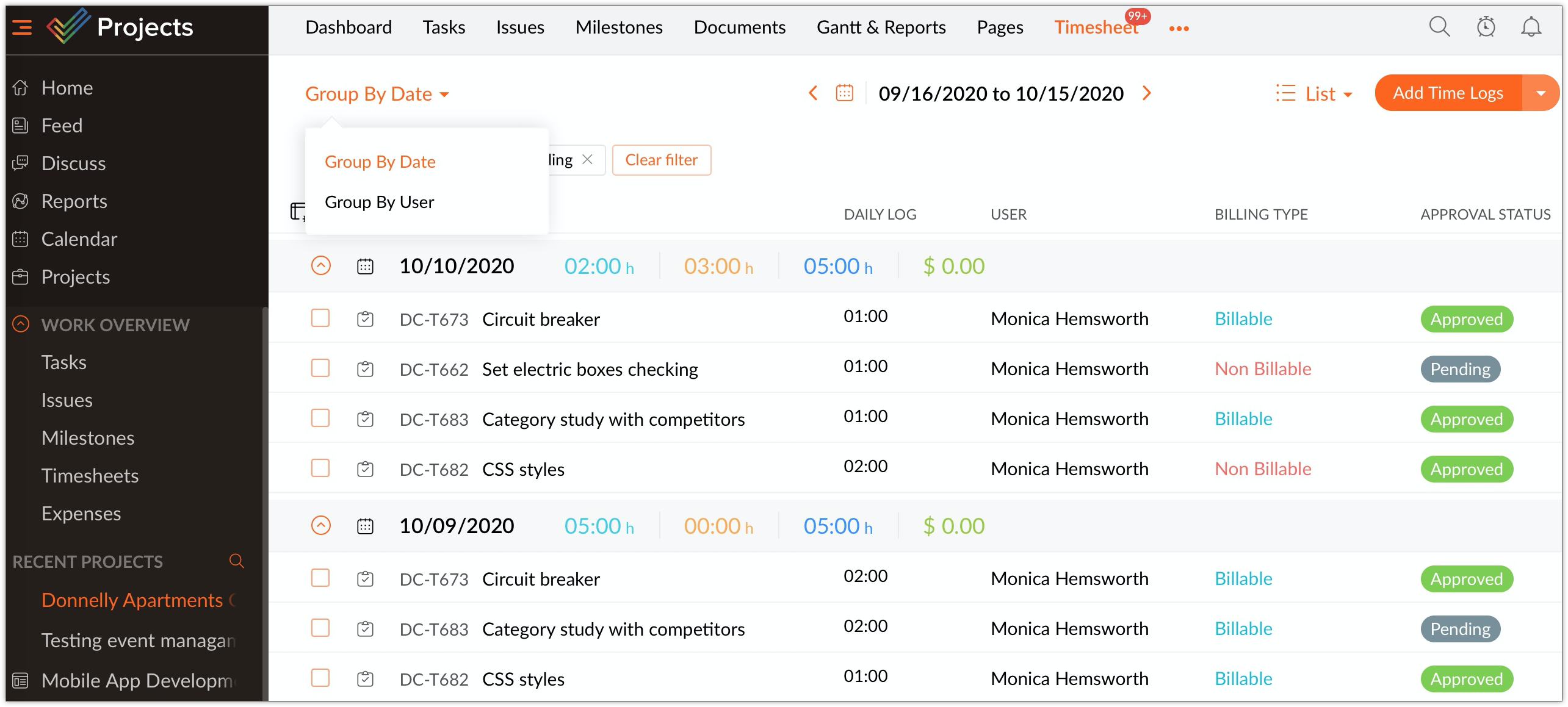The height and width of the screenshot is (707, 1568).
Task: Open the timer clock icon
Action: coord(1486,27)
